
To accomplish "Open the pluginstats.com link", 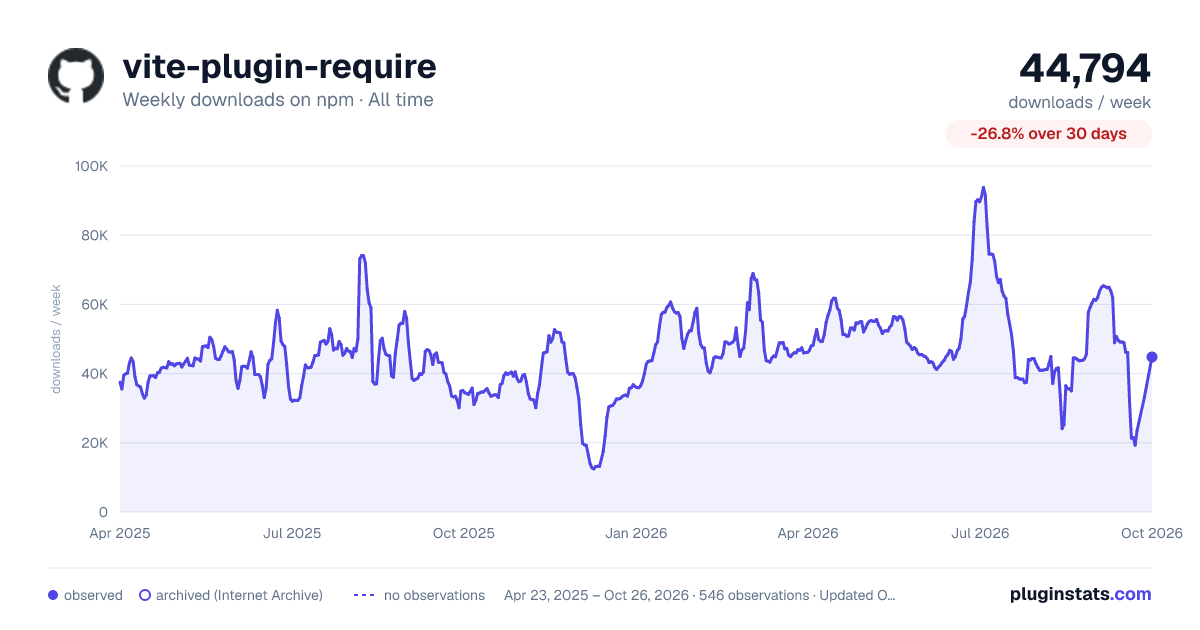I will 1081,594.
